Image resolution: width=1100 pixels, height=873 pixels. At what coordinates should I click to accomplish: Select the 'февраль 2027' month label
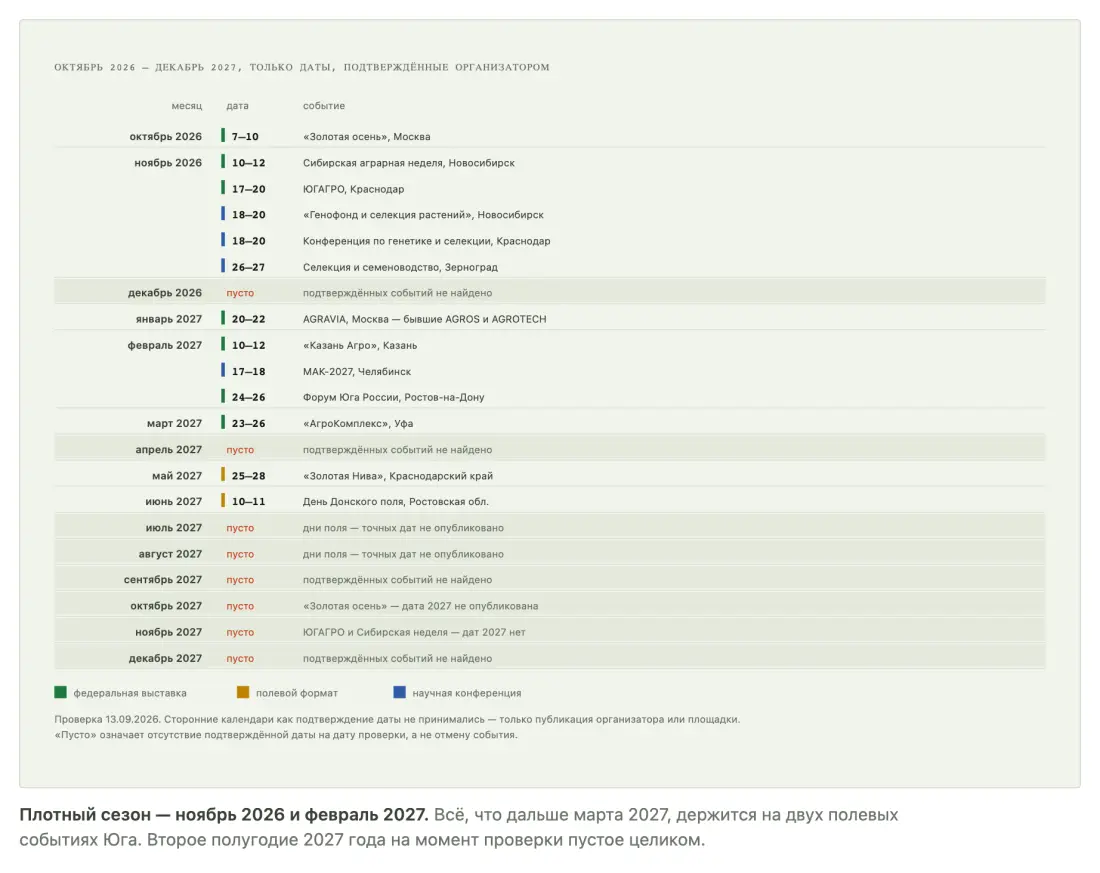[164, 345]
